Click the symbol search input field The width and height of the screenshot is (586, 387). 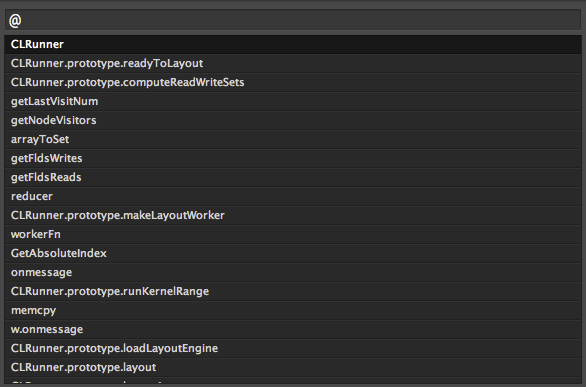(293, 20)
